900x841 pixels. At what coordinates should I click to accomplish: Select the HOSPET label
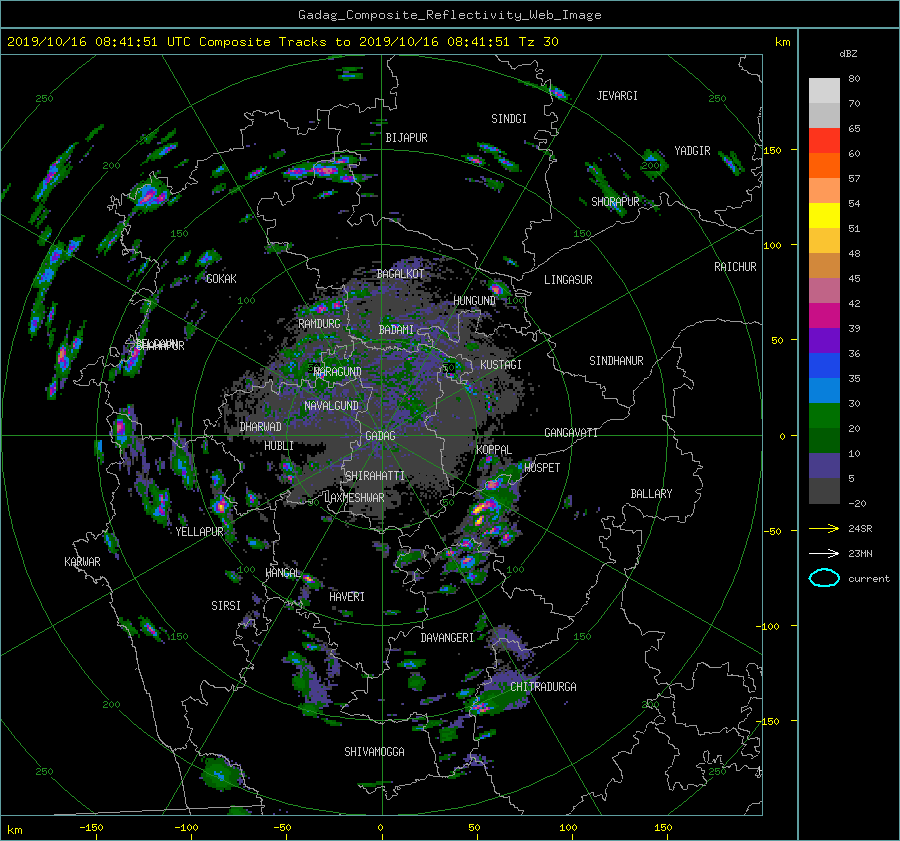(x=542, y=468)
